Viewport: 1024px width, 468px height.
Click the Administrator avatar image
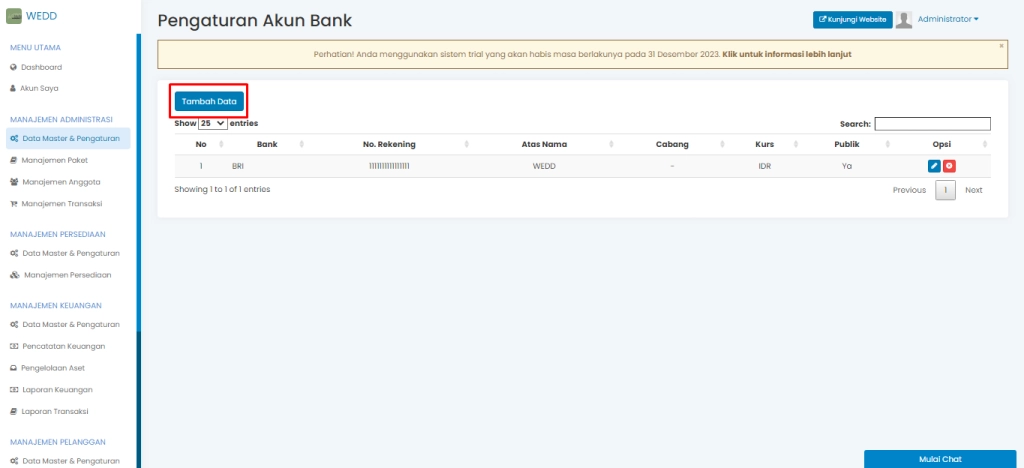click(x=904, y=20)
